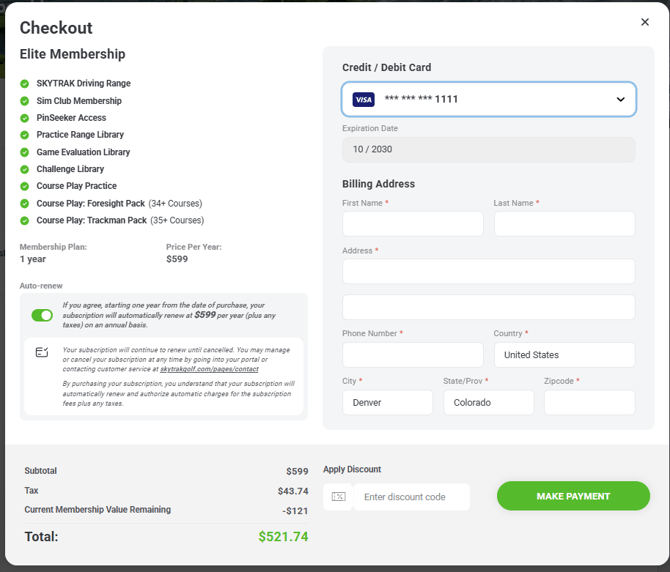Click the subscription terms edit icon
The image size is (670, 572).
[x=42, y=353]
